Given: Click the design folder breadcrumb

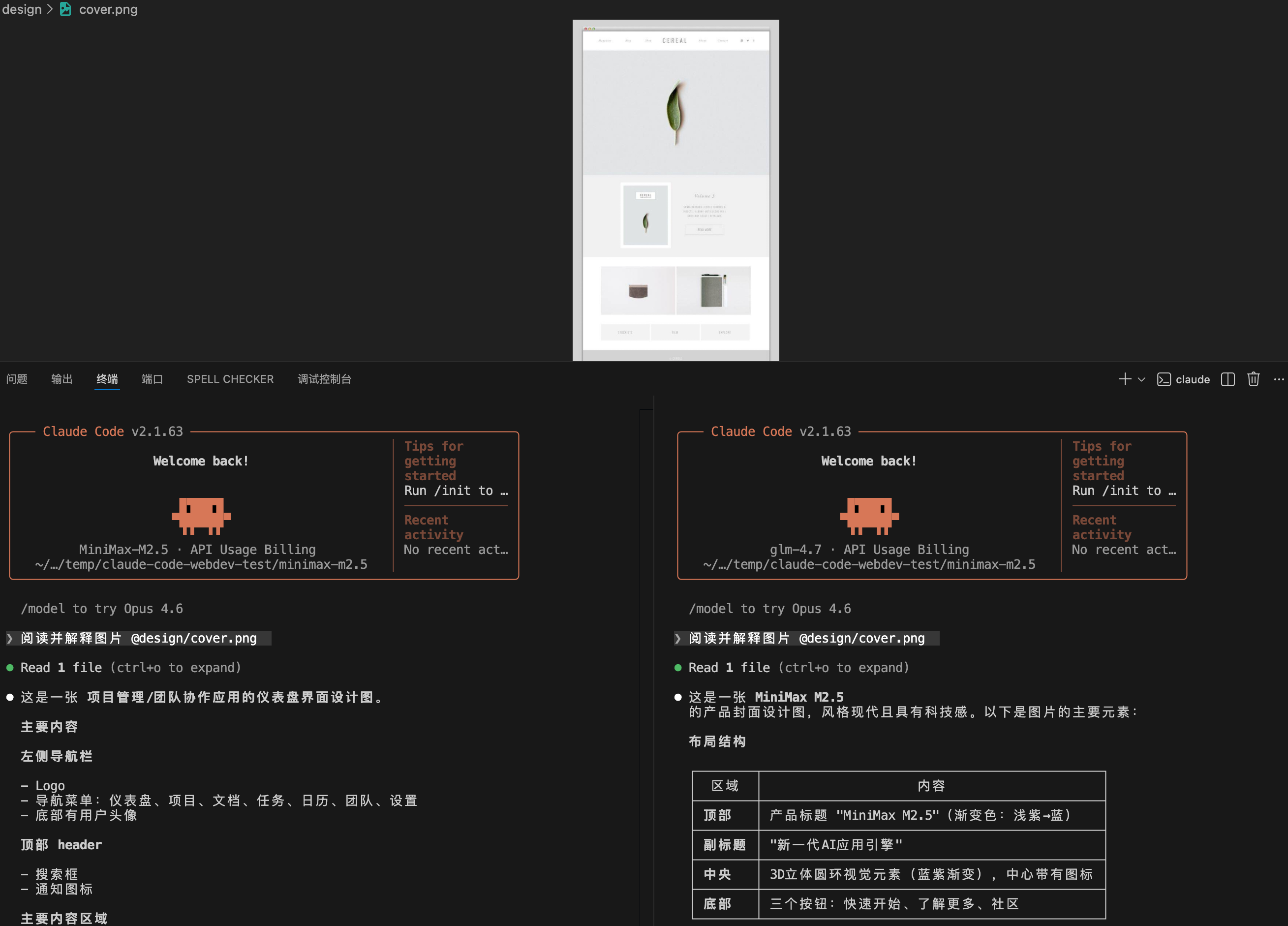Looking at the screenshot, I should click(22, 9).
